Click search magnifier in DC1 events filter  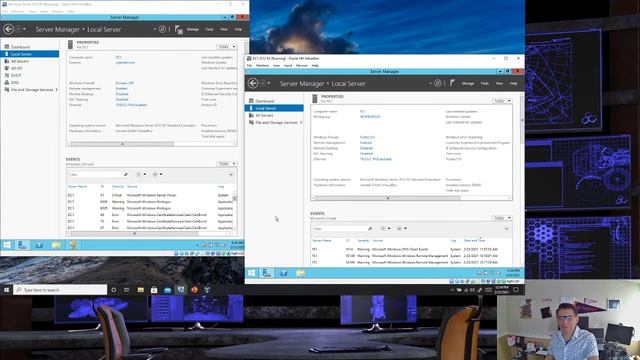[126, 174]
